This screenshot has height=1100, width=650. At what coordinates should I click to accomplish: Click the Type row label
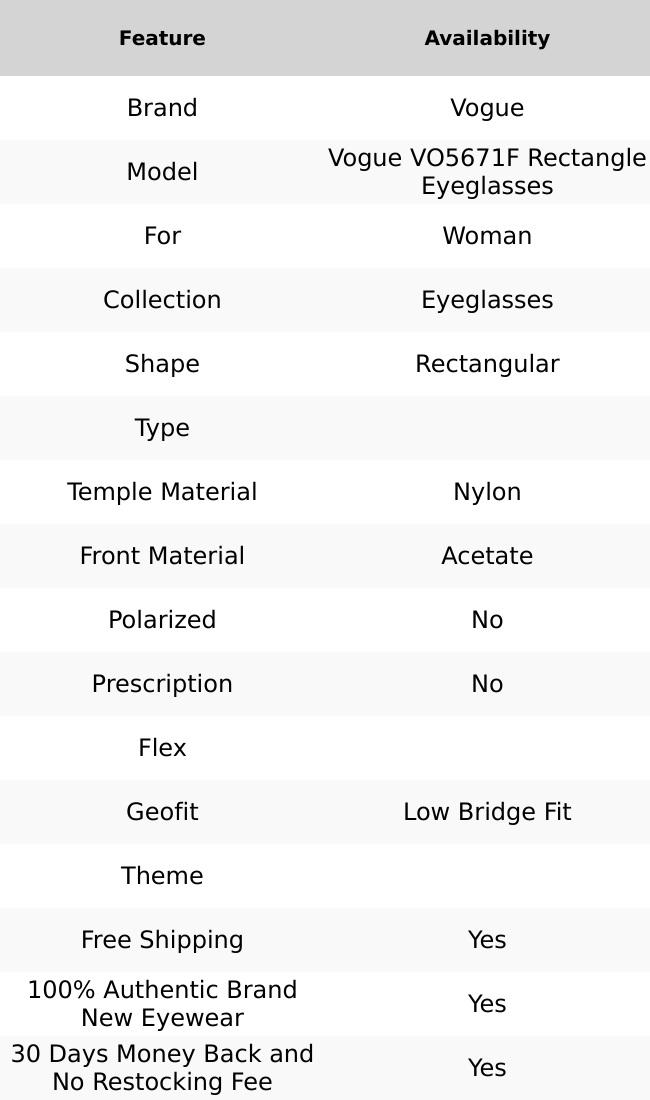pos(162,428)
